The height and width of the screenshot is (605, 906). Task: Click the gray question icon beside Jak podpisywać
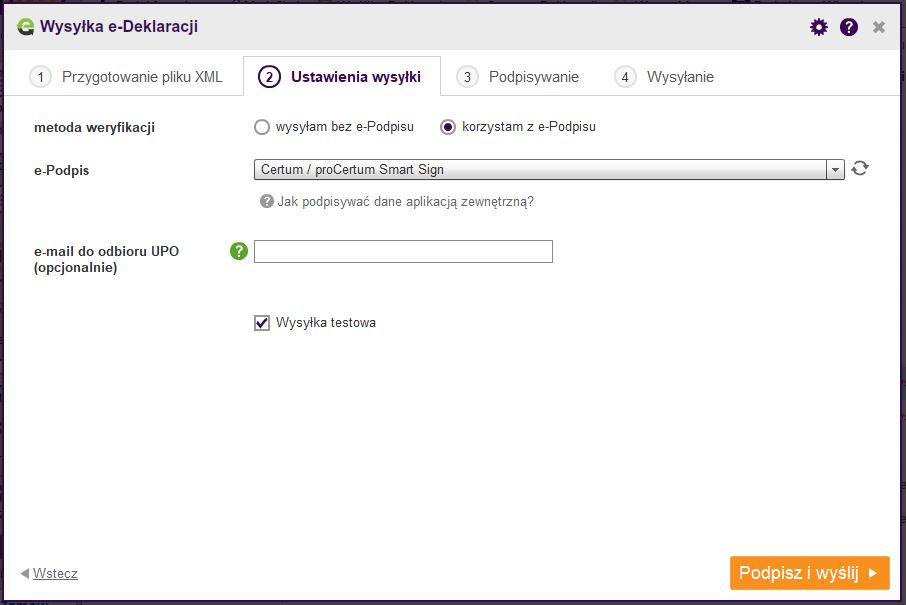click(x=266, y=201)
